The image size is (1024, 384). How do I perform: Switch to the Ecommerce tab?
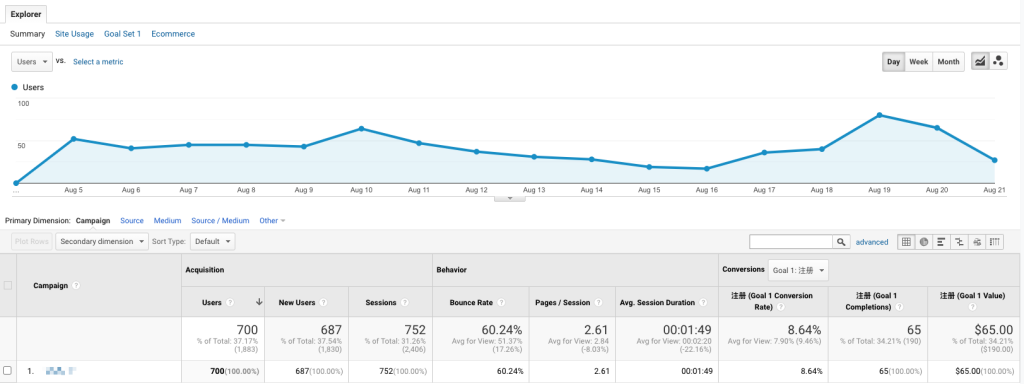click(x=173, y=34)
